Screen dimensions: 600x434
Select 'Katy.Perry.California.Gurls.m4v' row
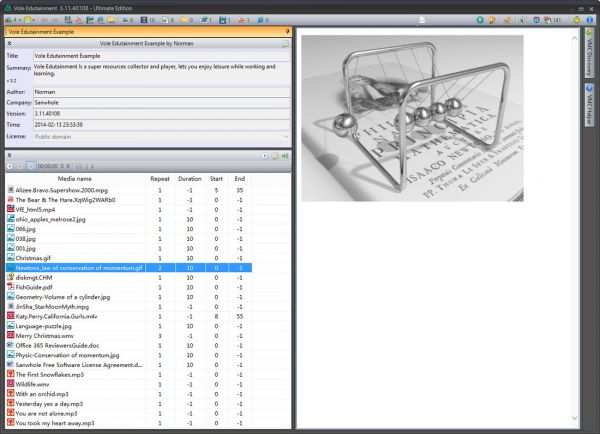coord(129,317)
